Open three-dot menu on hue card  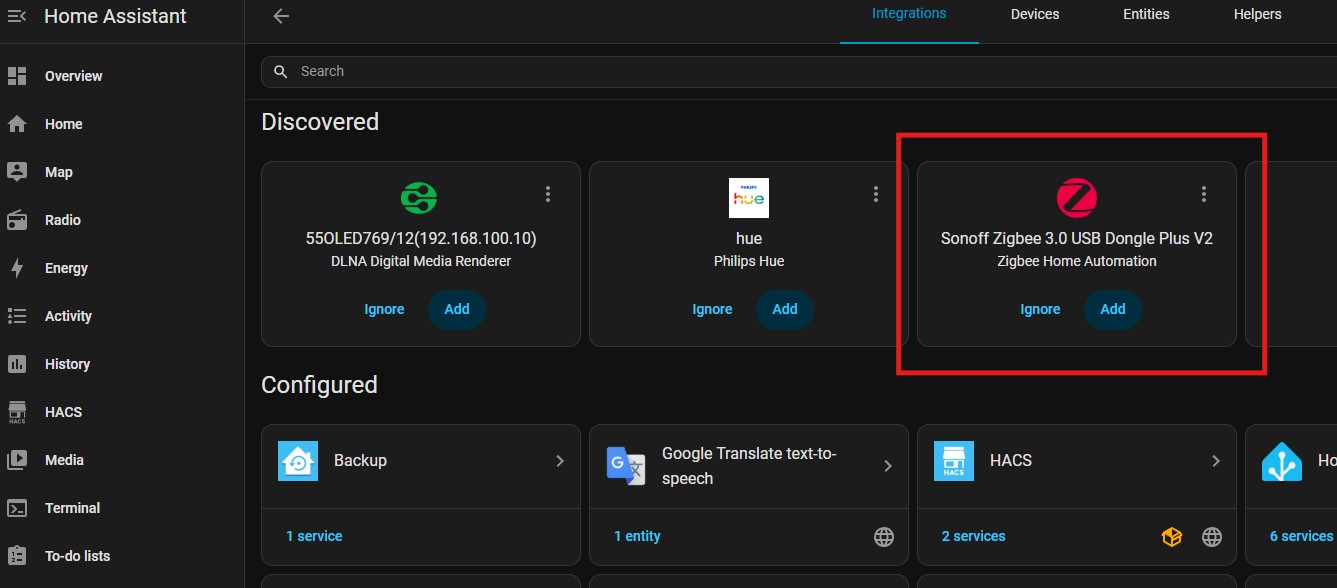(x=875, y=194)
